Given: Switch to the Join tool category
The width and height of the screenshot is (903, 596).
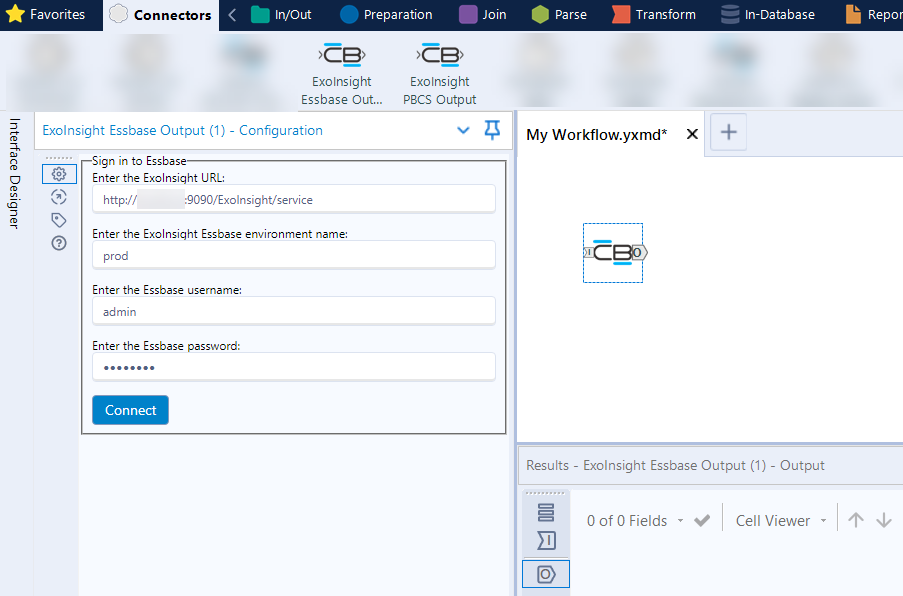Looking at the screenshot, I should click(x=483, y=14).
